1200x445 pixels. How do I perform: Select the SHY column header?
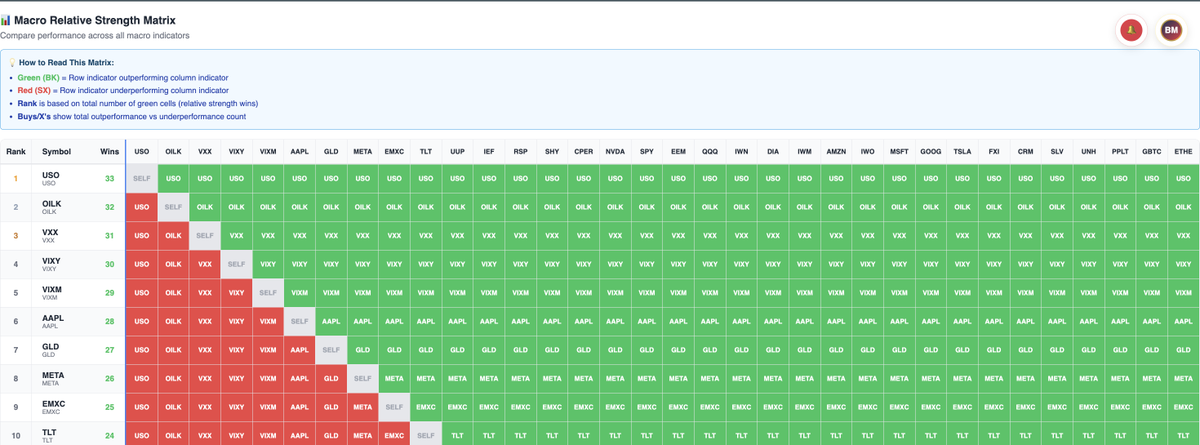(x=552, y=152)
